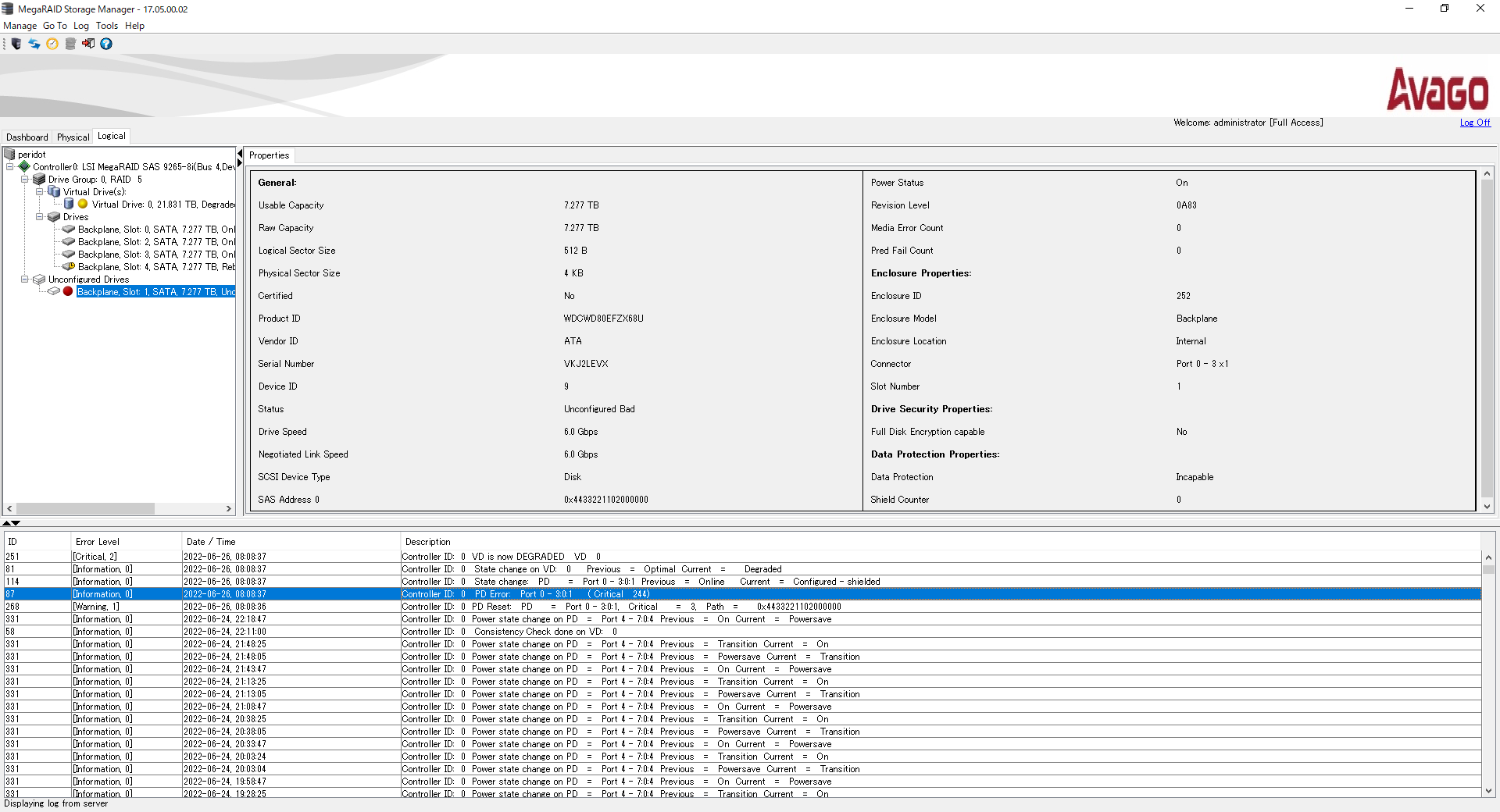1500x812 pixels.
Task: Select Backplane Slot 4 drive in tree
Action: click(x=156, y=267)
